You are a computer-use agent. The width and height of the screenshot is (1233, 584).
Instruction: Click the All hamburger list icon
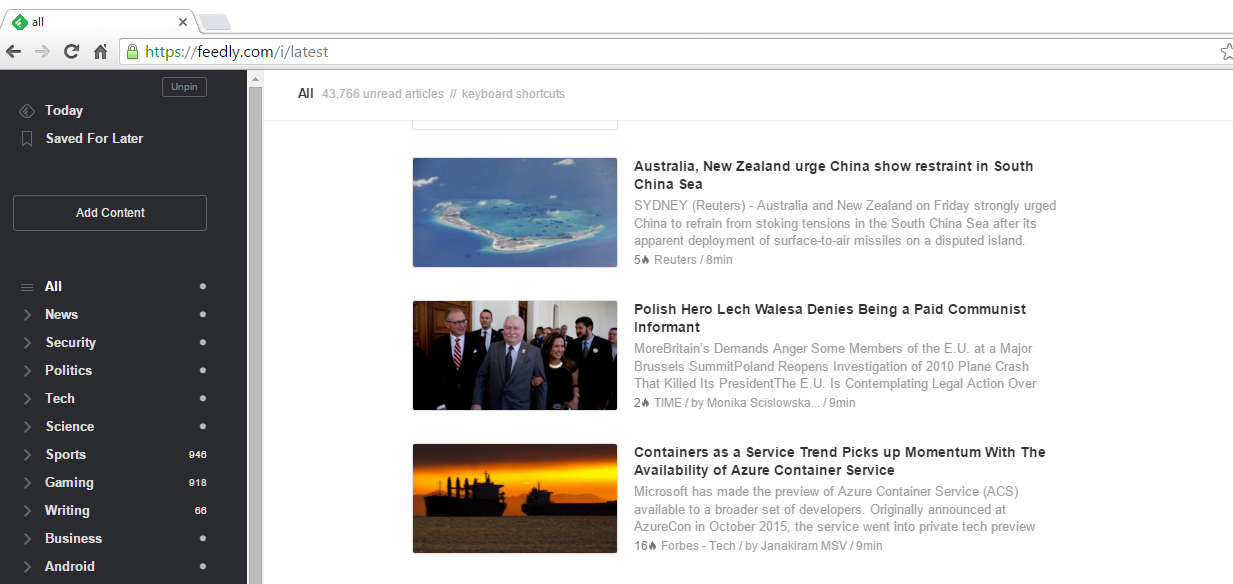coord(27,287)
